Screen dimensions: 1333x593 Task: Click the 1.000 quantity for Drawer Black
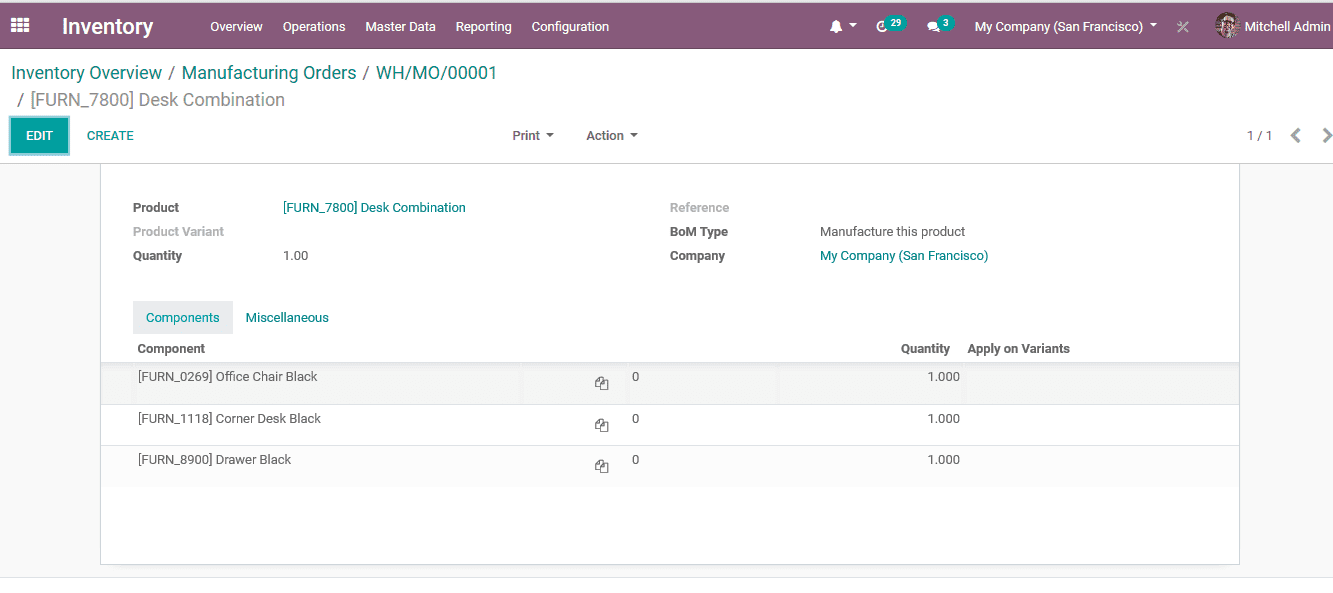943,460
